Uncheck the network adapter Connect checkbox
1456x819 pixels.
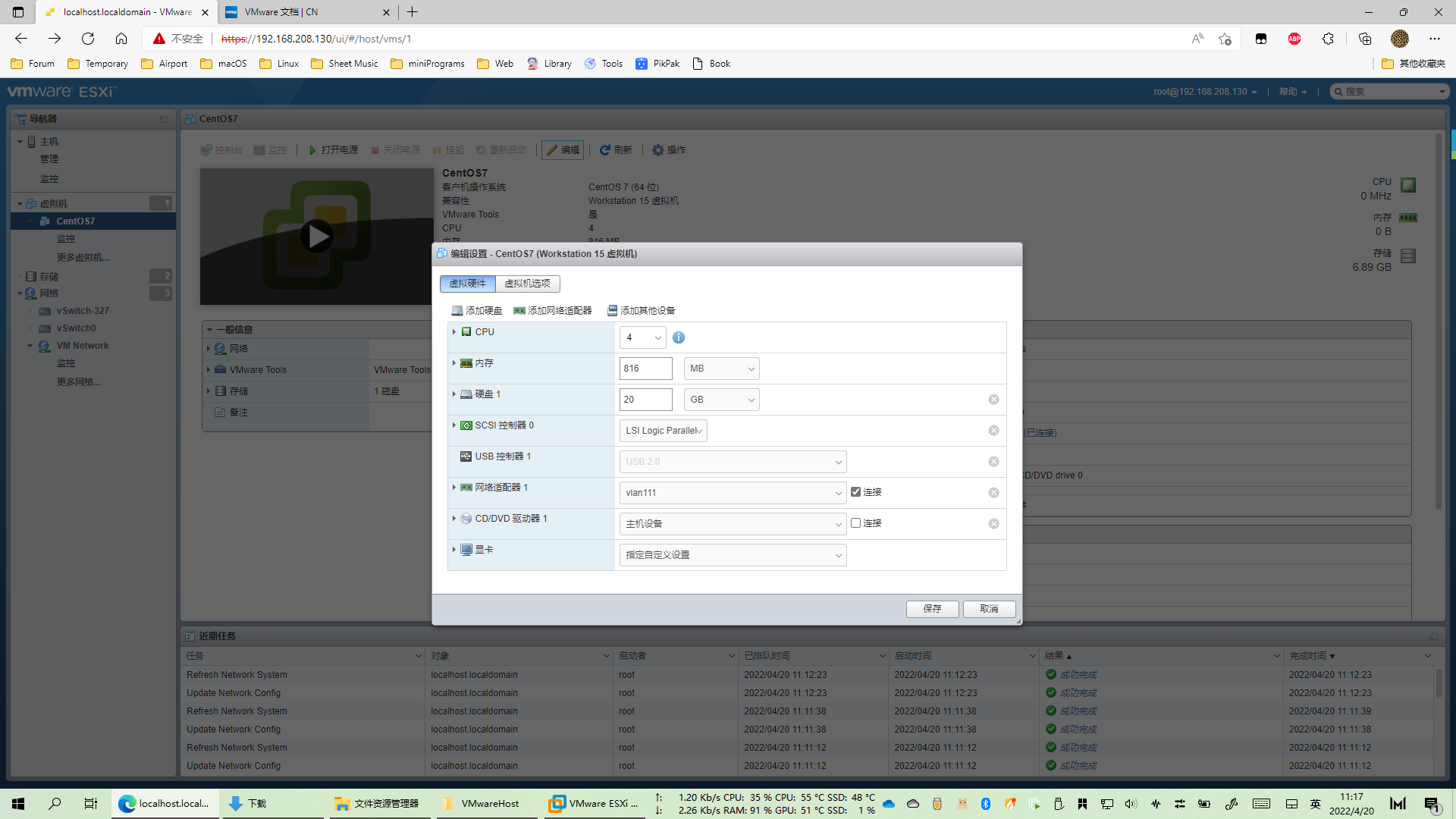pyautogui.click(x=856, y=492)
